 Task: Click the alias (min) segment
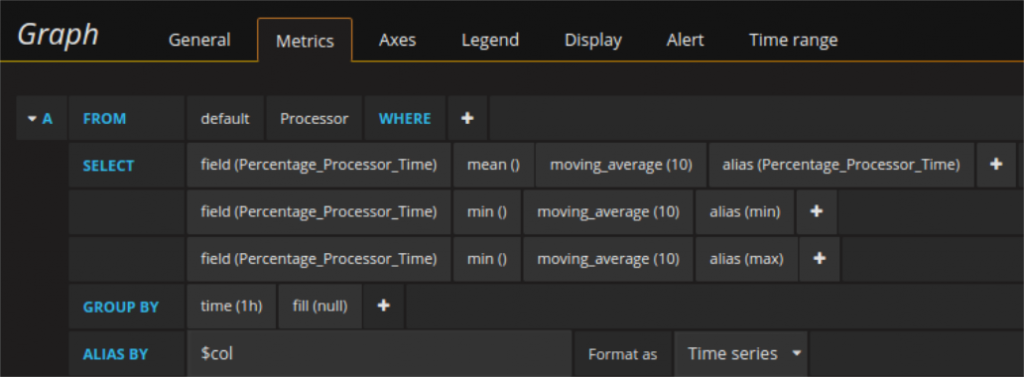point(745,212)
